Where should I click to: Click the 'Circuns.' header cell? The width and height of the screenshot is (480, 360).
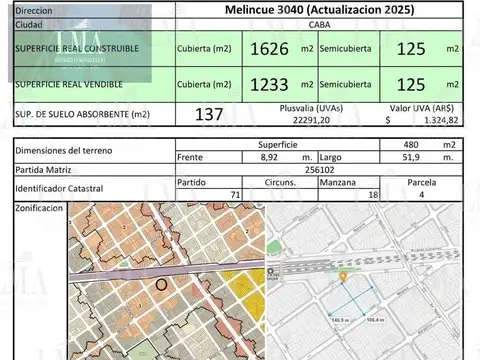click(280, 183)
